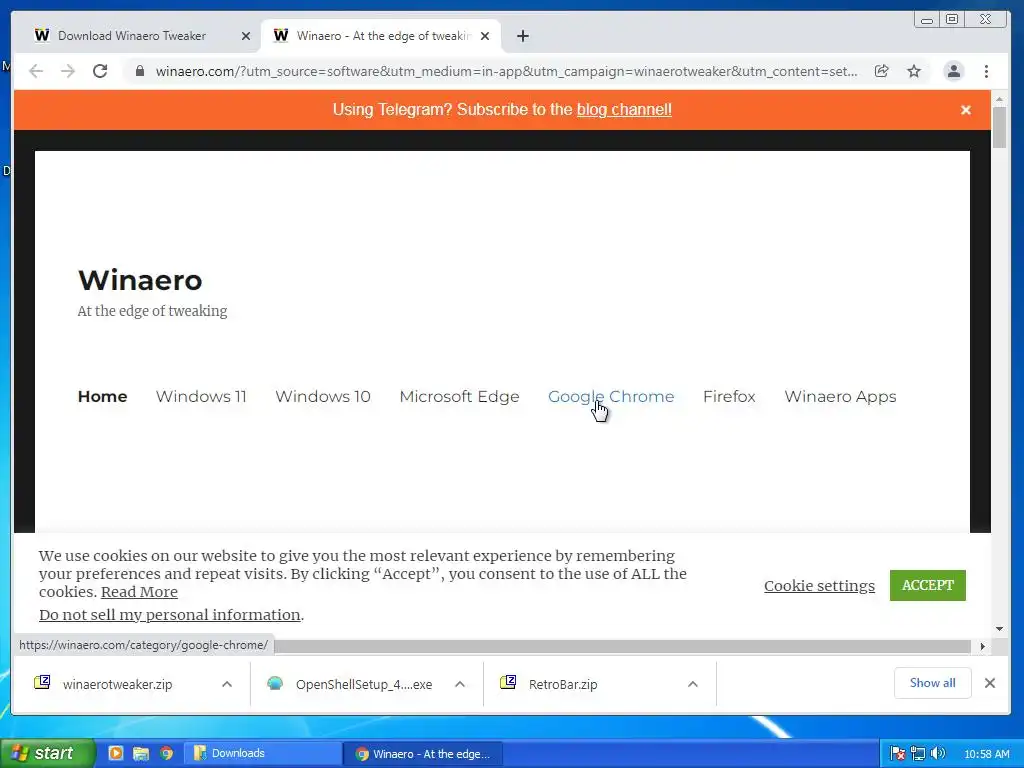
Task: Switch to the Downloads taskbar window
Action: click(263, 753)
